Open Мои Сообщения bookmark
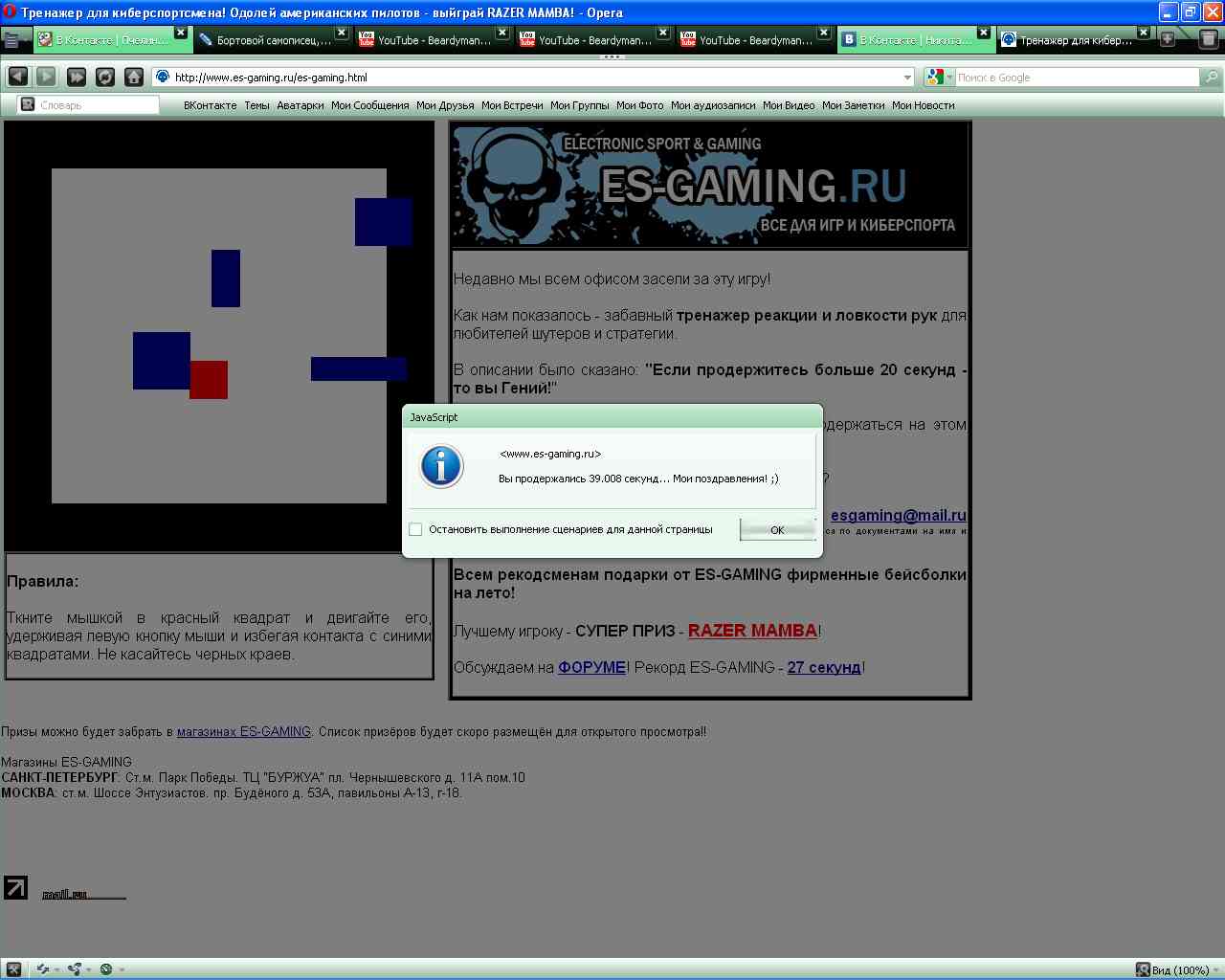 point(369,105)
